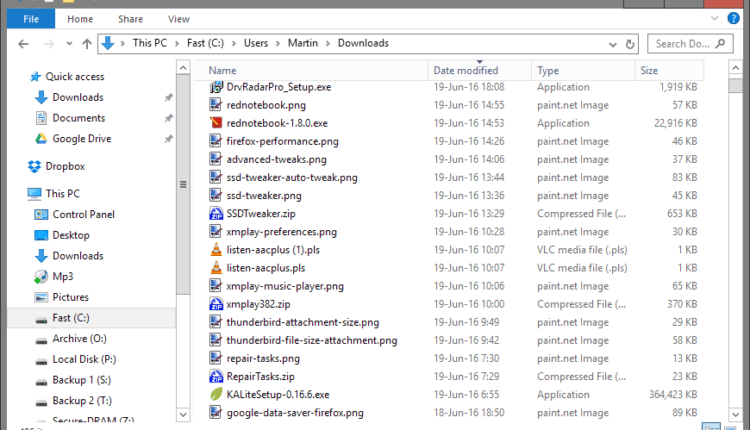Click the navigation pane scroll down arrow
This screenshot has width=750, height=430.
click(183, 414)
